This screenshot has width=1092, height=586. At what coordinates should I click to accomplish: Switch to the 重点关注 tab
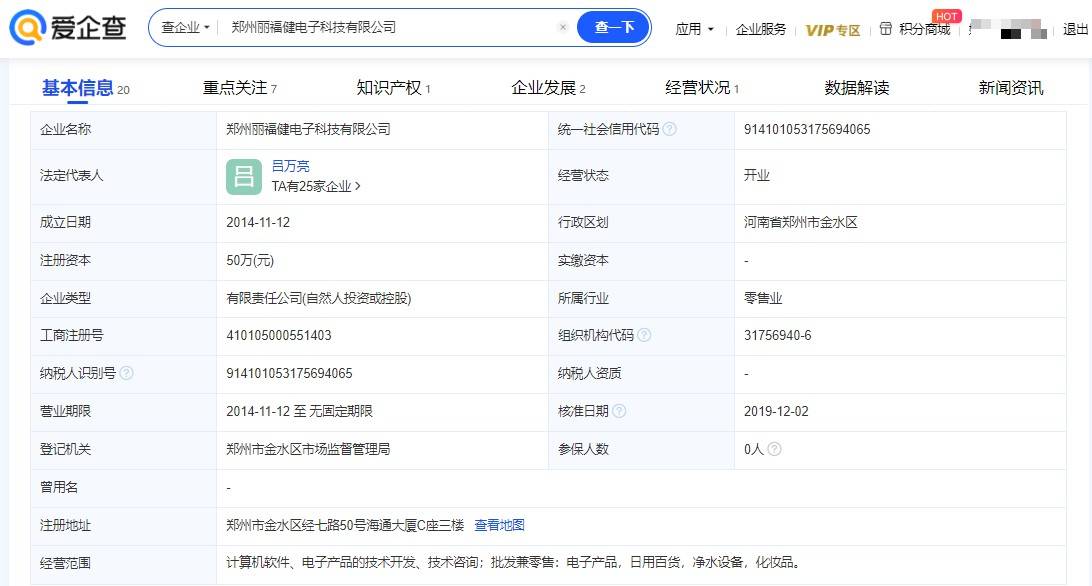tap(239, 88)
